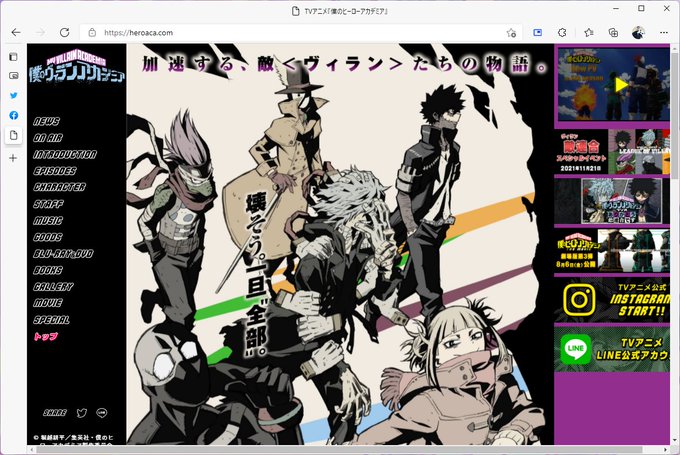Open vertical tabs panel icon

point(13,56)
